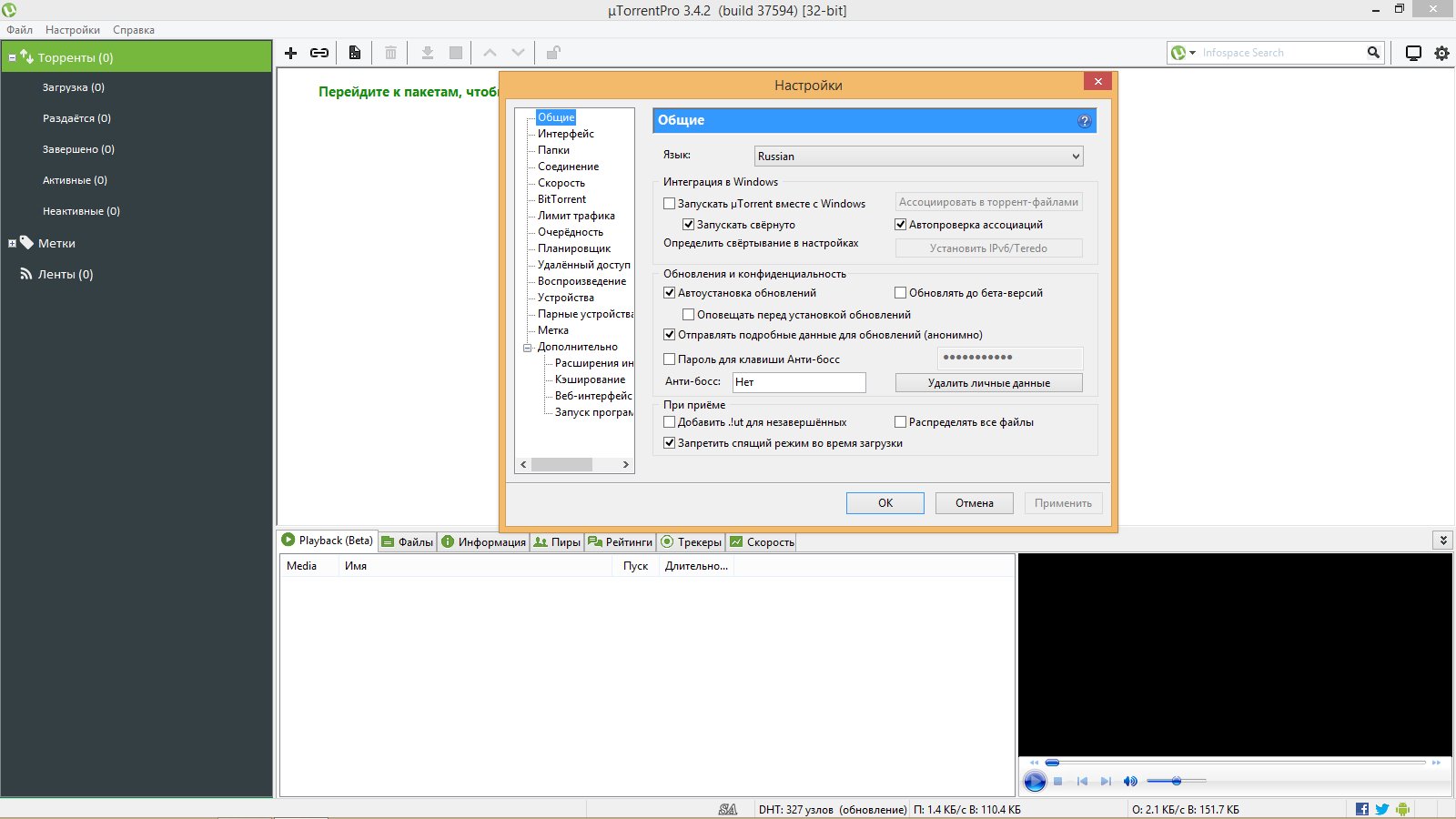The width and height of the screenshot is (1456, 819).
Task: Click the OK button in settings
Action: [885, 503]
